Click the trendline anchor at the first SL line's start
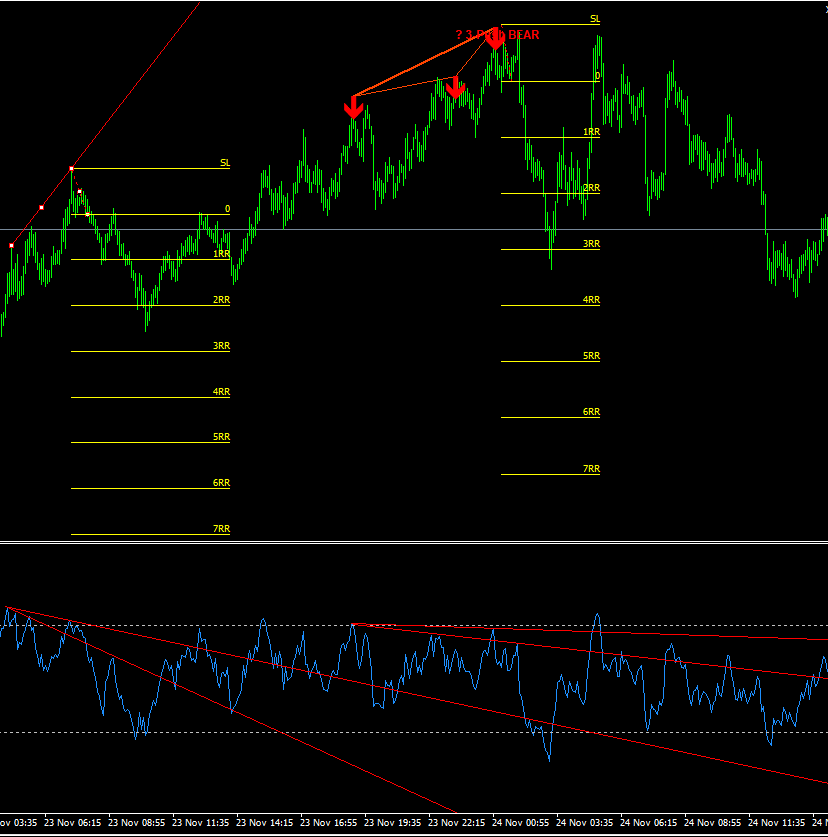The width and height of the screenshot is (828, 837). [72, 169]
